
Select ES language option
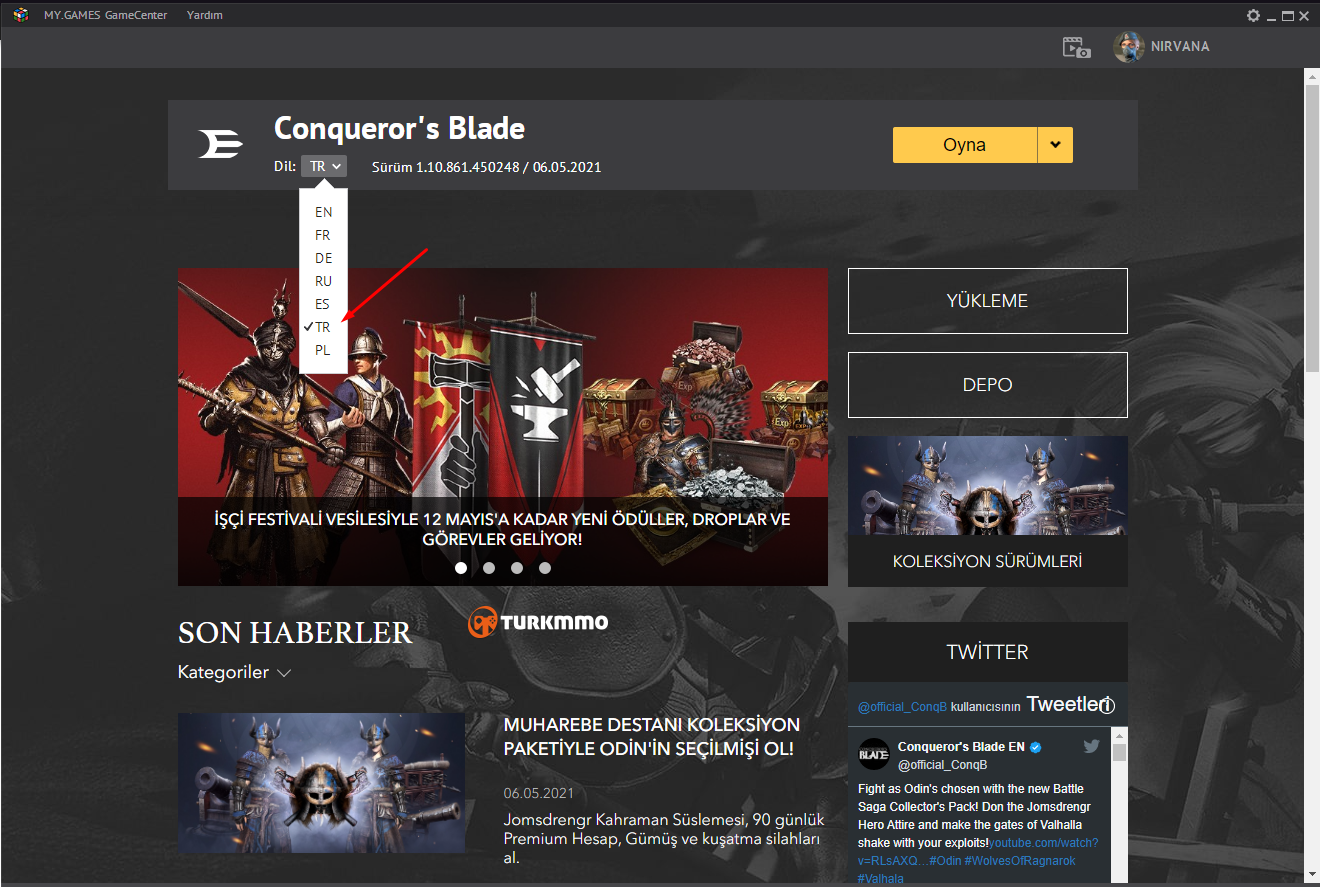pos(323,304)
